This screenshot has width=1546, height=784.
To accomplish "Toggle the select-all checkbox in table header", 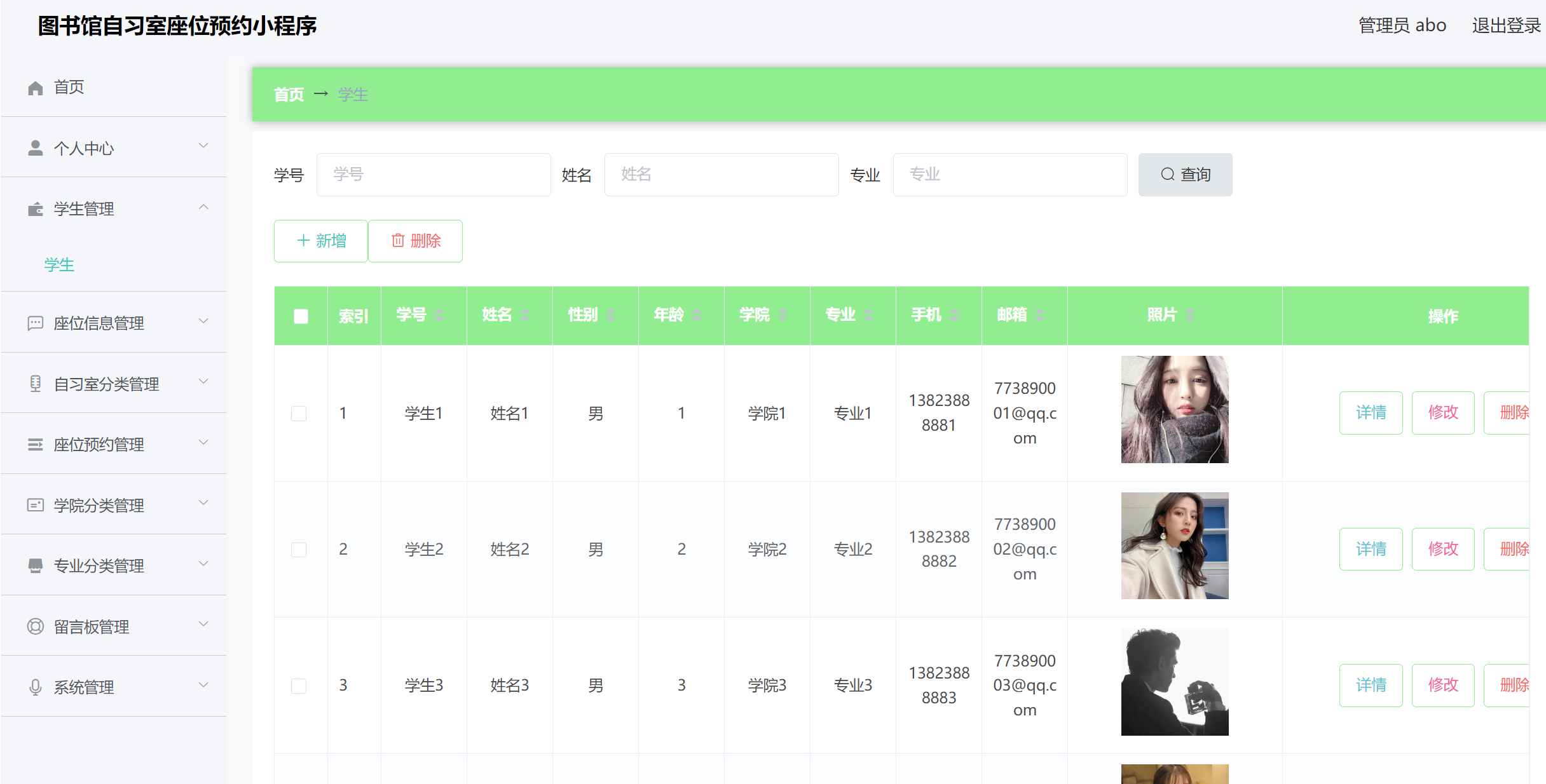I will [x=301, y=316].
